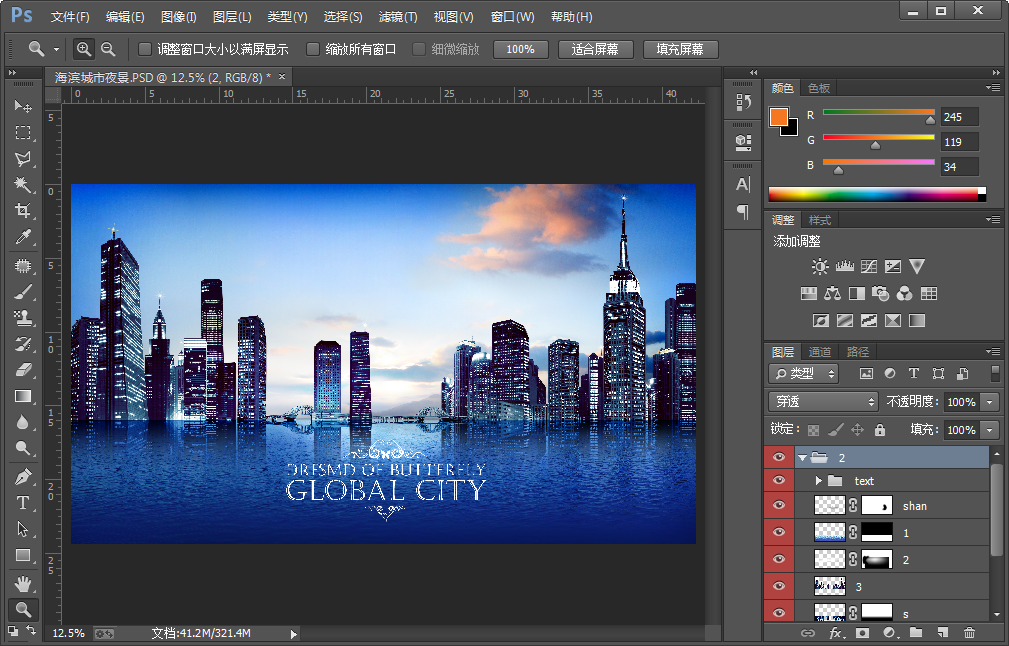Viewport: 1009px width, 646px height.
Task: Open the blend mode 穿透 dropdown
Action: tap(822, 402)
